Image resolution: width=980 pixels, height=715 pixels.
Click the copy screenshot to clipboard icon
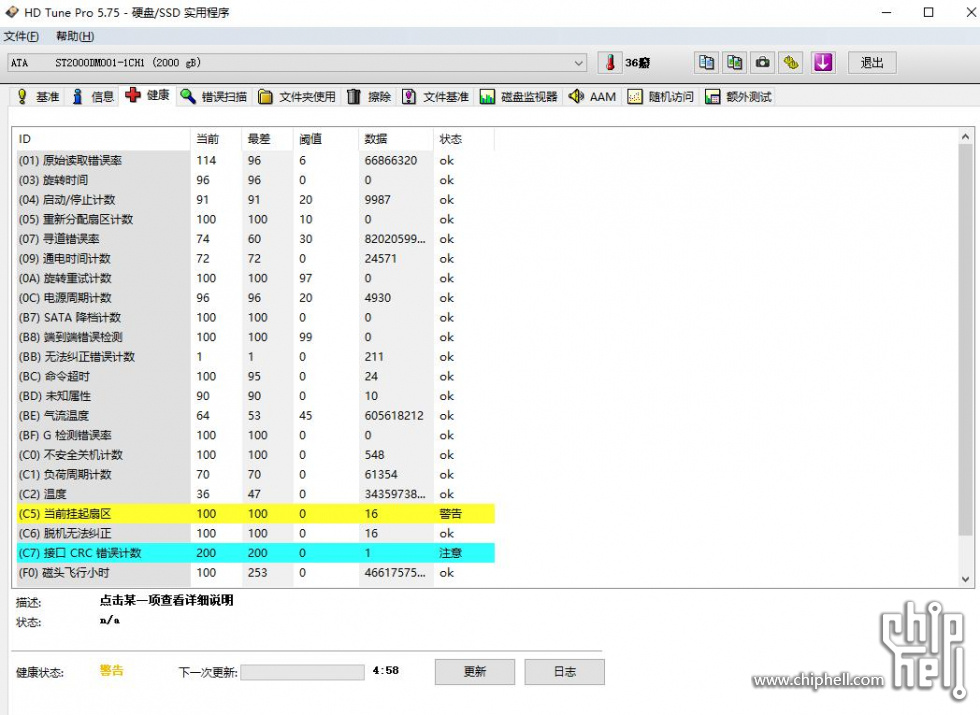click(734, 62)
